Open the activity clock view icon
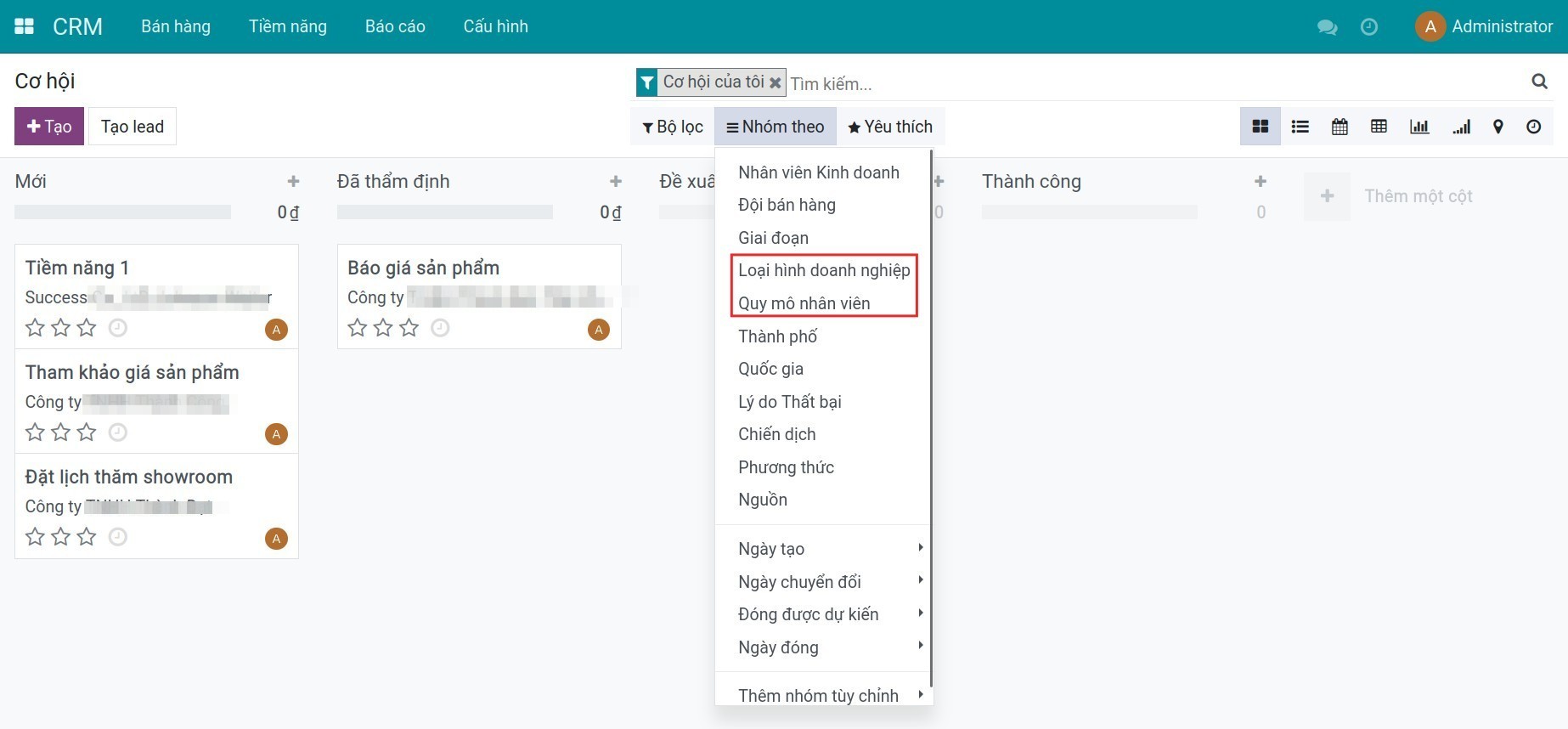This screenshot has height=729, width=1568. coord(1533,127)
